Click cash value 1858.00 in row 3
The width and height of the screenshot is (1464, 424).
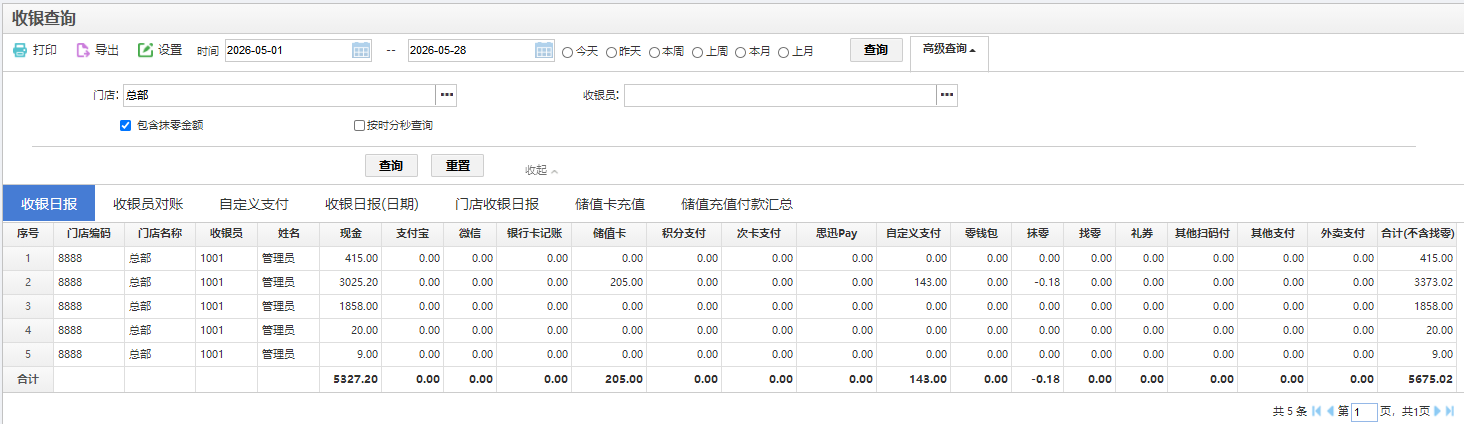pyautogui.click(x=358, y=306)
